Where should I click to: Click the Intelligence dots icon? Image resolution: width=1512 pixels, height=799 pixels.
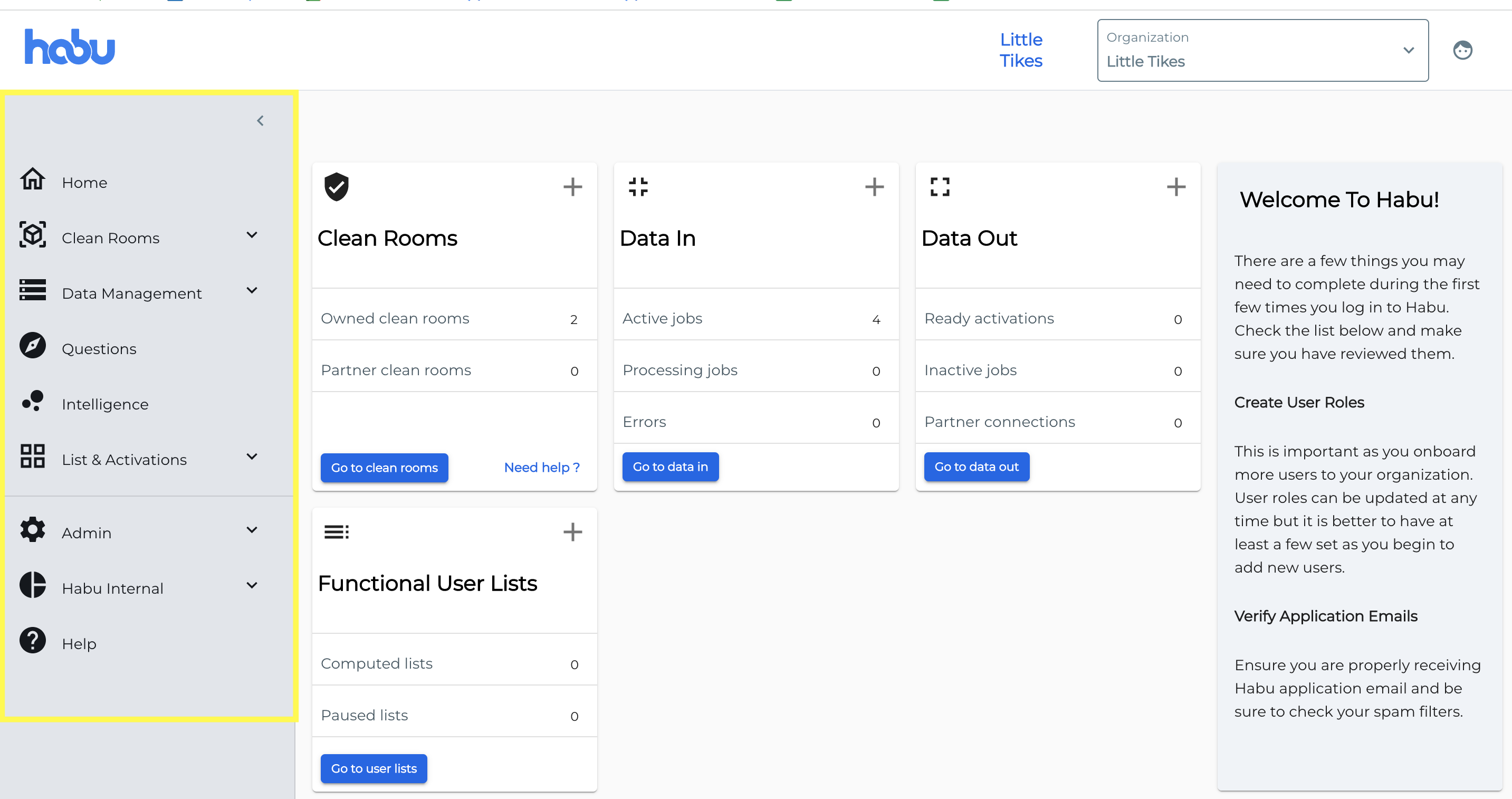click(x=32, y=401)
